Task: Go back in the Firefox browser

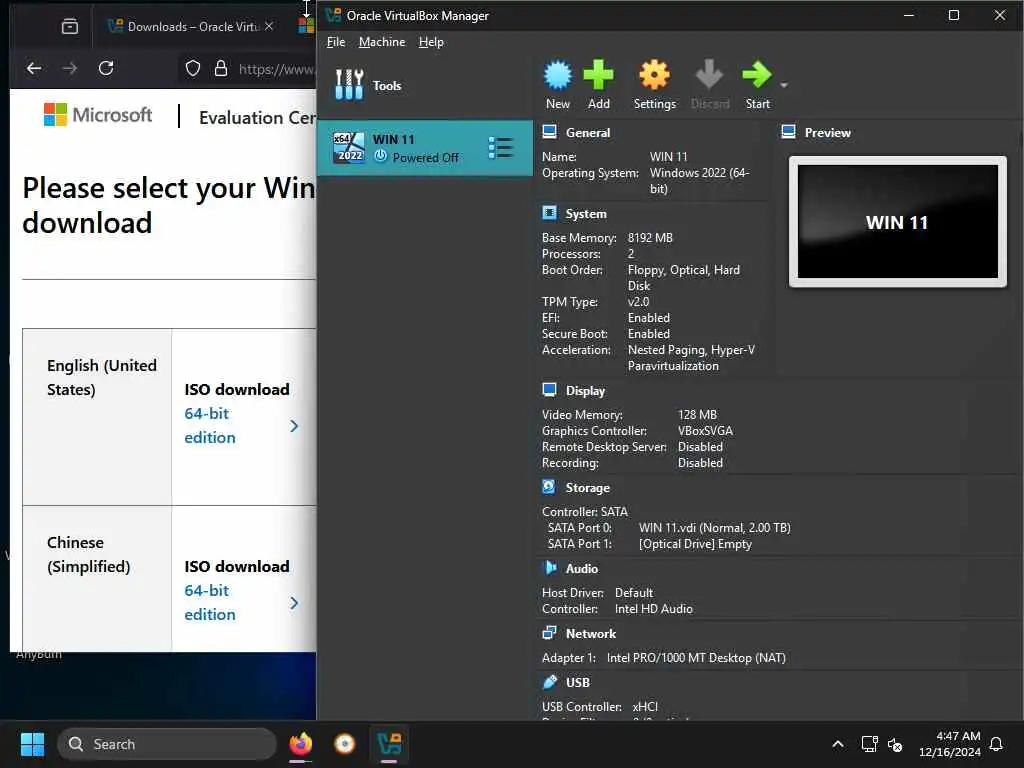Action: click(34, 68)
